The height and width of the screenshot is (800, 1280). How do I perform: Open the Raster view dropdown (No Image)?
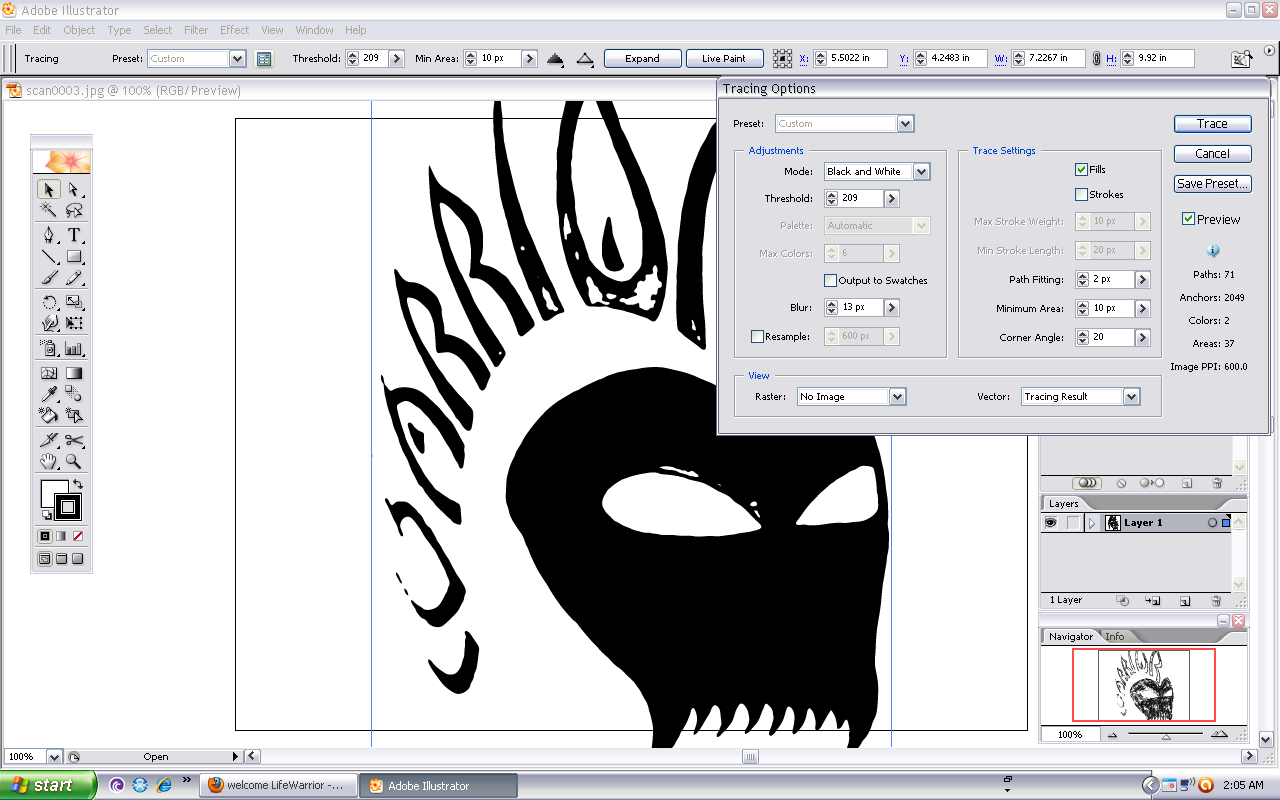[x=852, y=397]
